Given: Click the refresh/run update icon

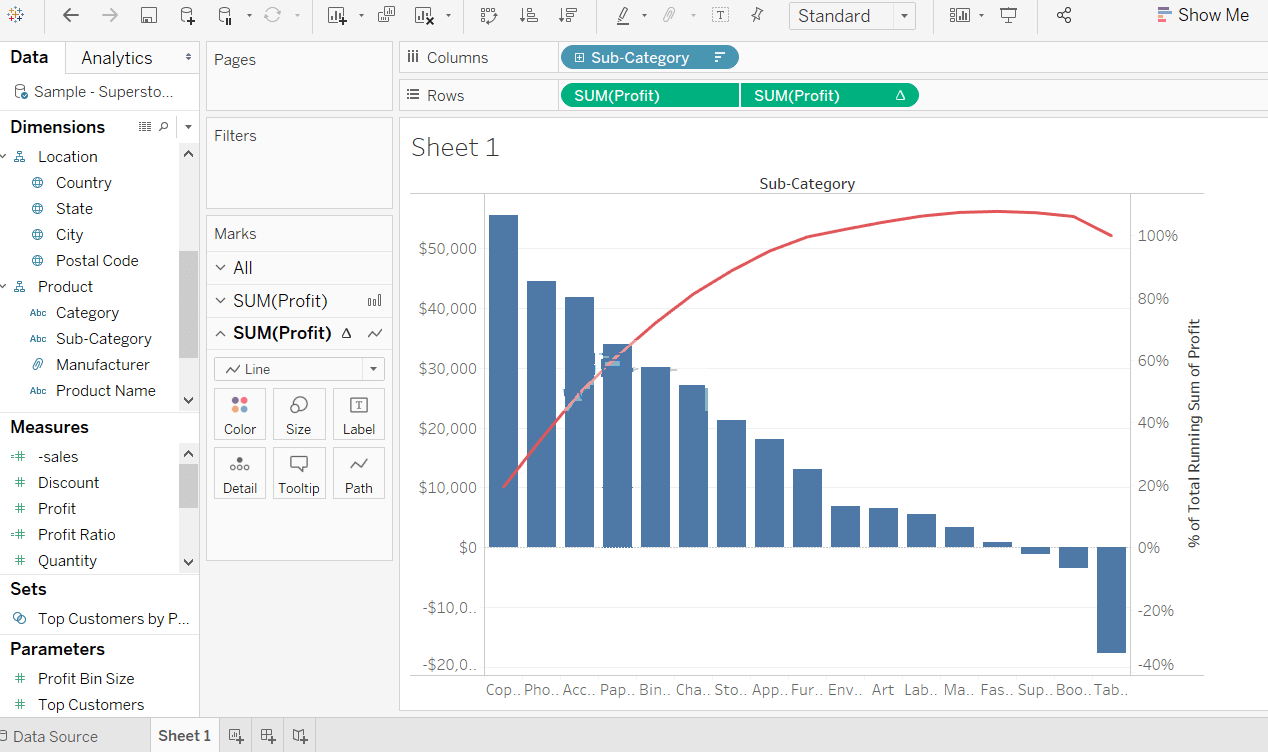Looking at the screenshot, I should (x=272, y=15).
